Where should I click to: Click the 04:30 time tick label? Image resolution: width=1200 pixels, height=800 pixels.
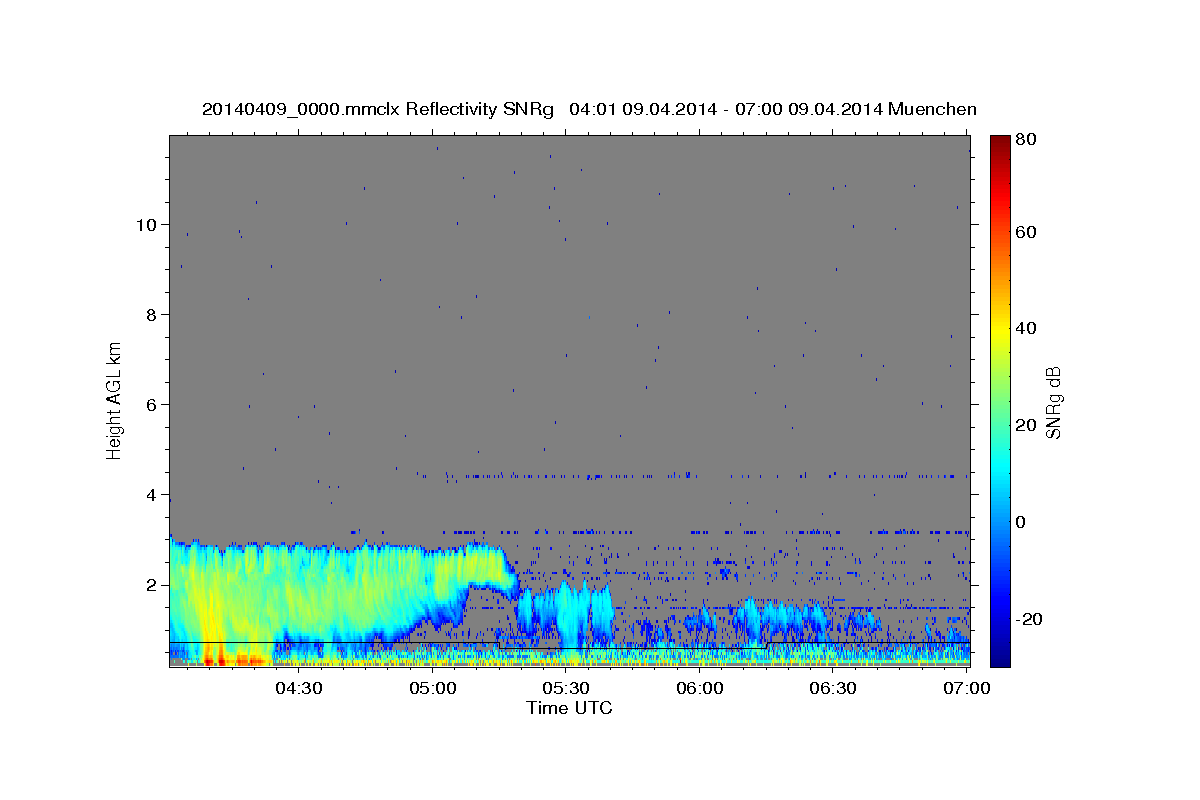pyautogui.click(x=298, y=688)
